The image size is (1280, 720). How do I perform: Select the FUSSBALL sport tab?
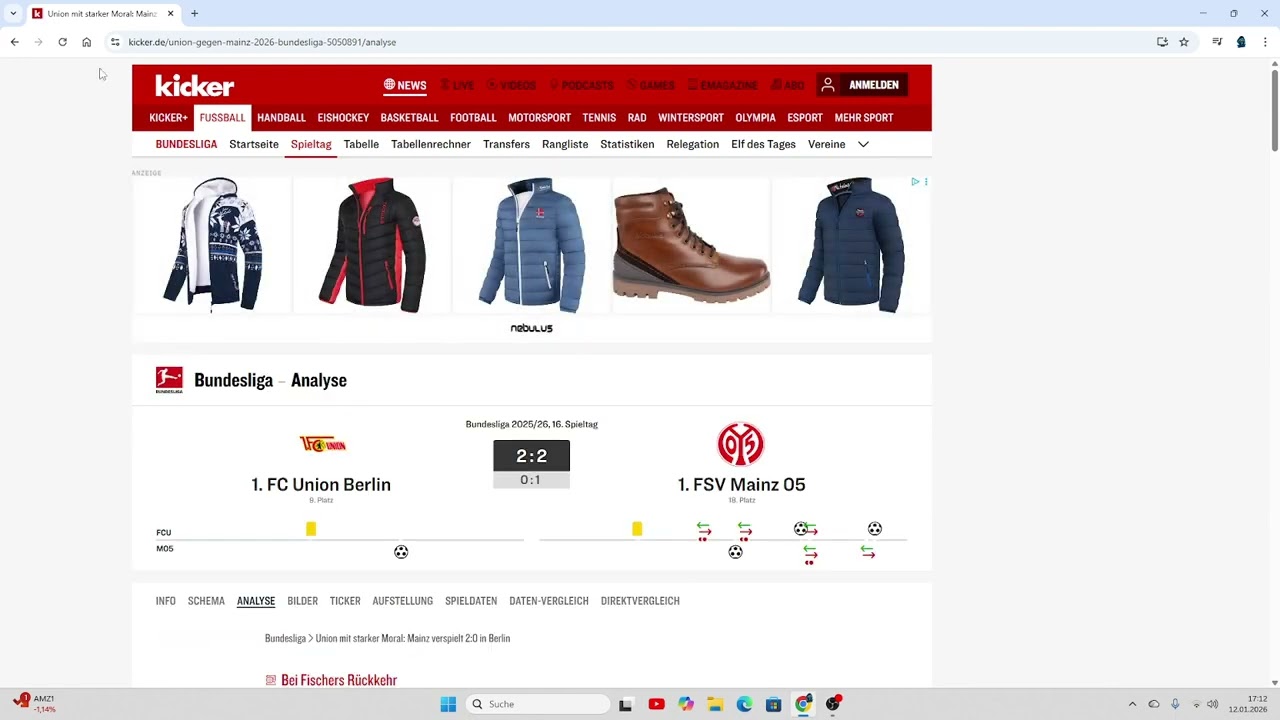coord(222,118)
